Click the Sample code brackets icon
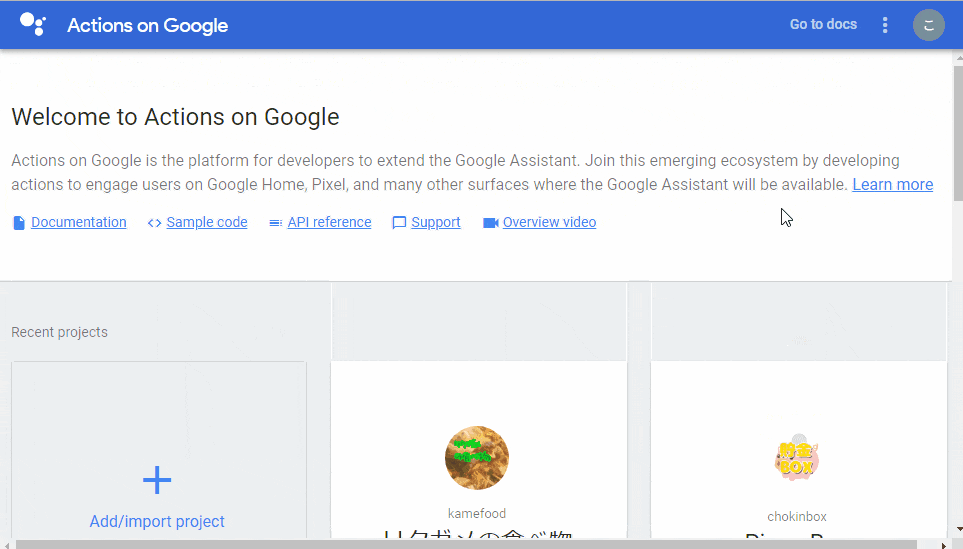The height and width of the screenshot is (549, 963). [154, 223]
